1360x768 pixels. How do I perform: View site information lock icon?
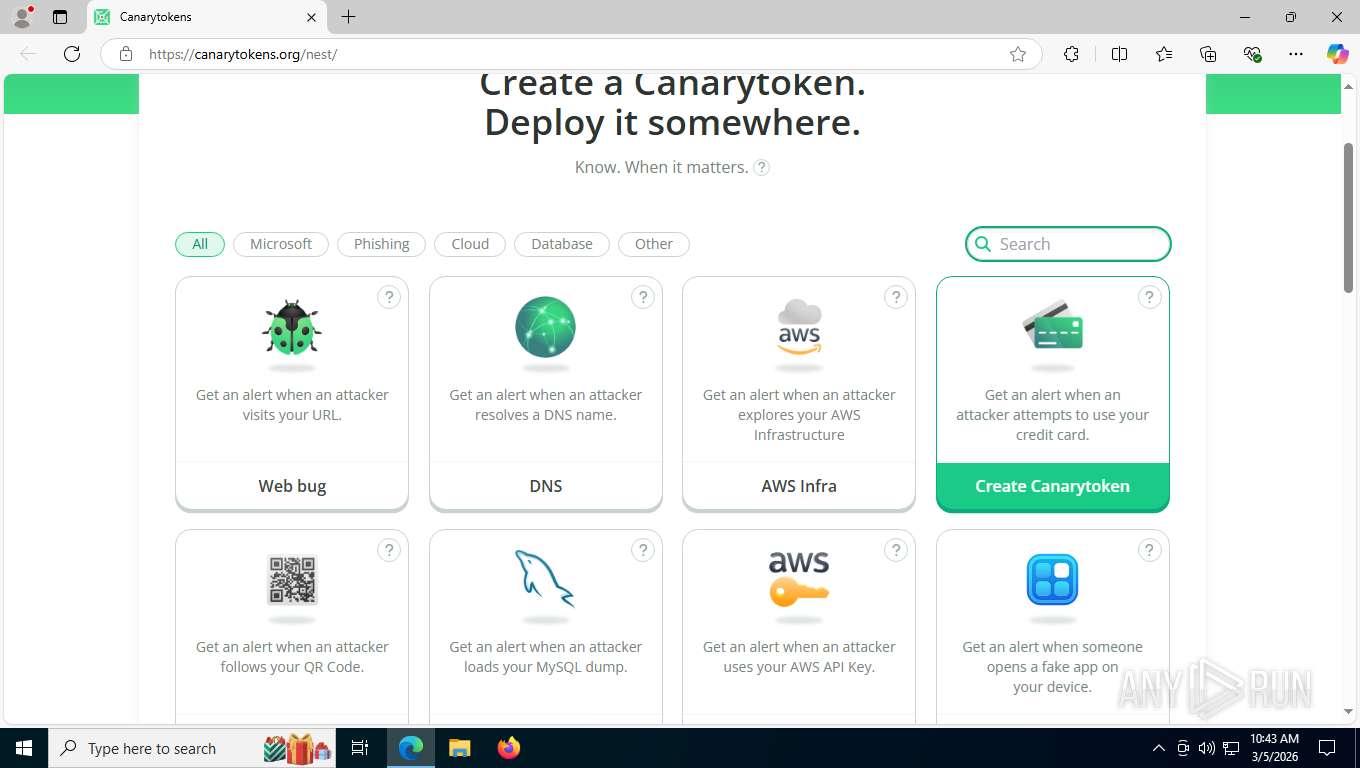click(126, 54)
